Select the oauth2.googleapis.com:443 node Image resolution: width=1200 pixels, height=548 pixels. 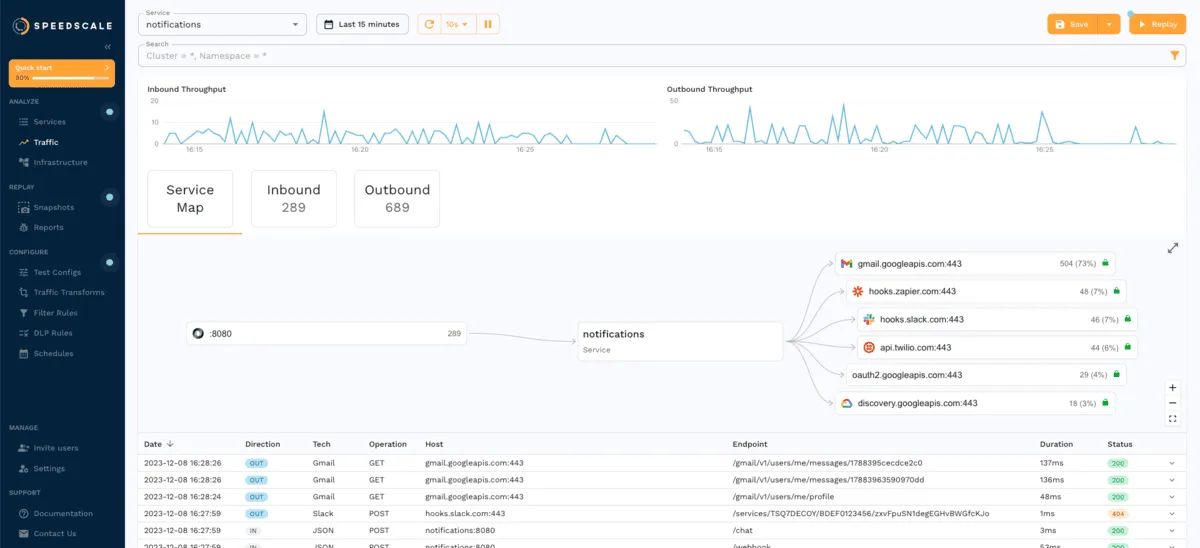click(986, 375)
